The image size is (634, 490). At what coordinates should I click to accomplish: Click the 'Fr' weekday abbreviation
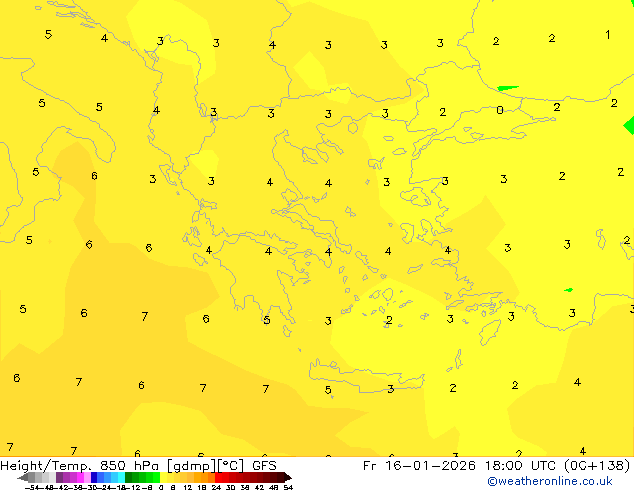[x=369, y=465]
